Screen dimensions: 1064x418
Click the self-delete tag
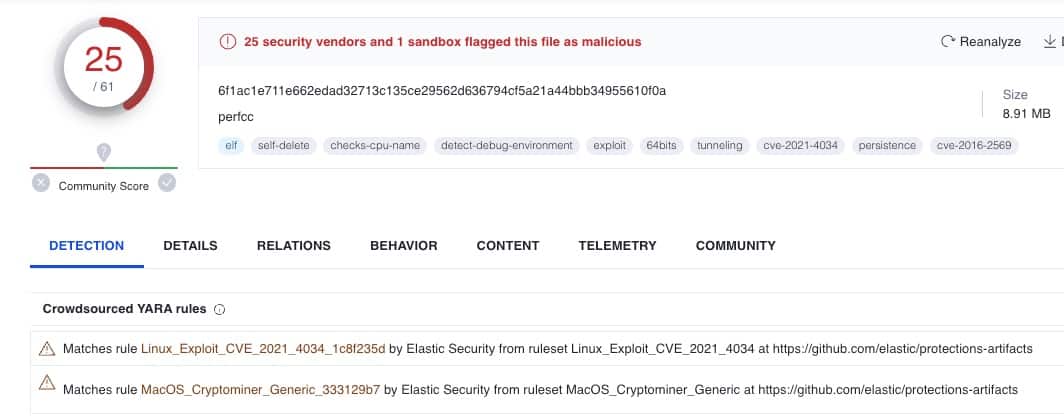coord(284,145)
